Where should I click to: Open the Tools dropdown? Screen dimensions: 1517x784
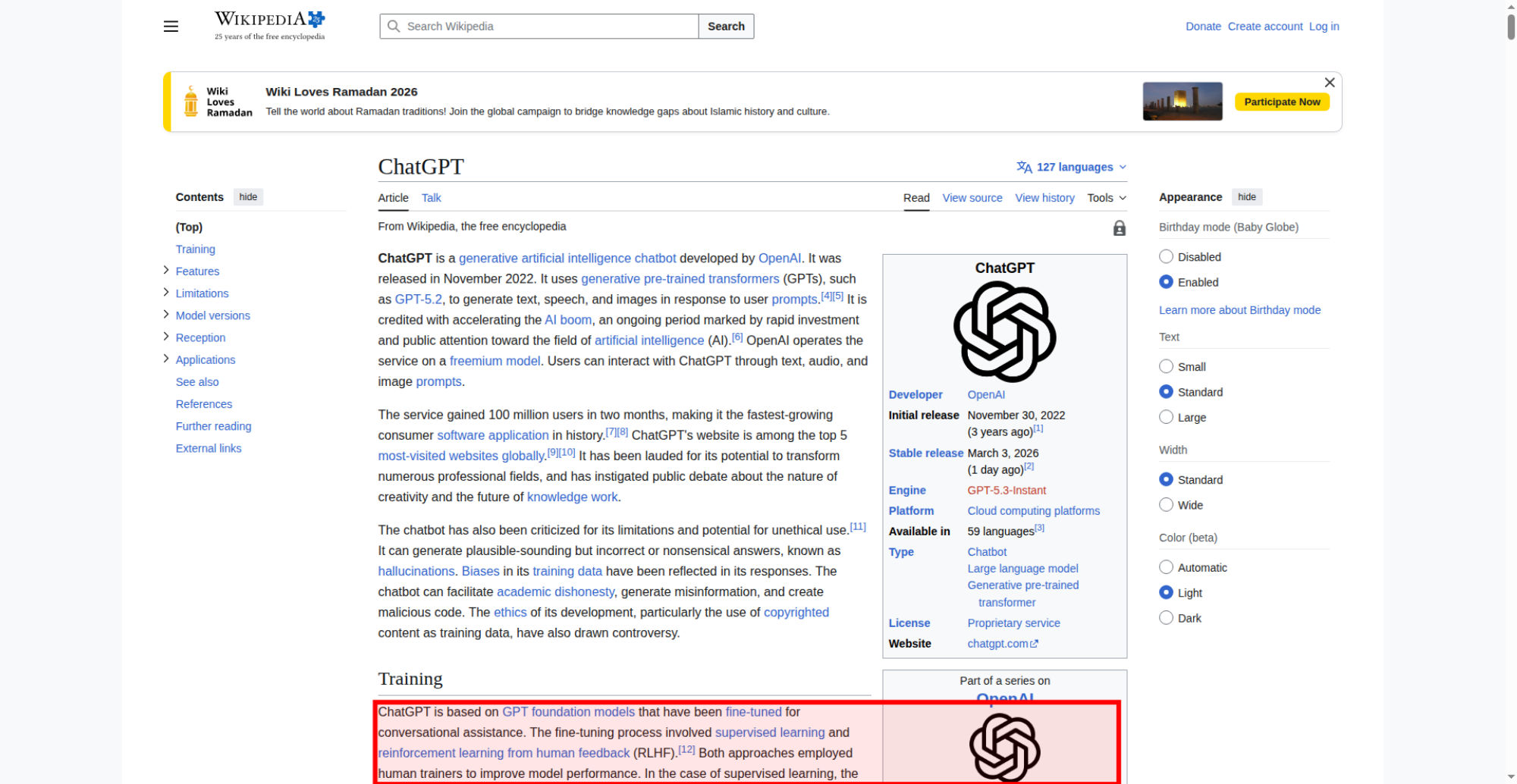1107,197
